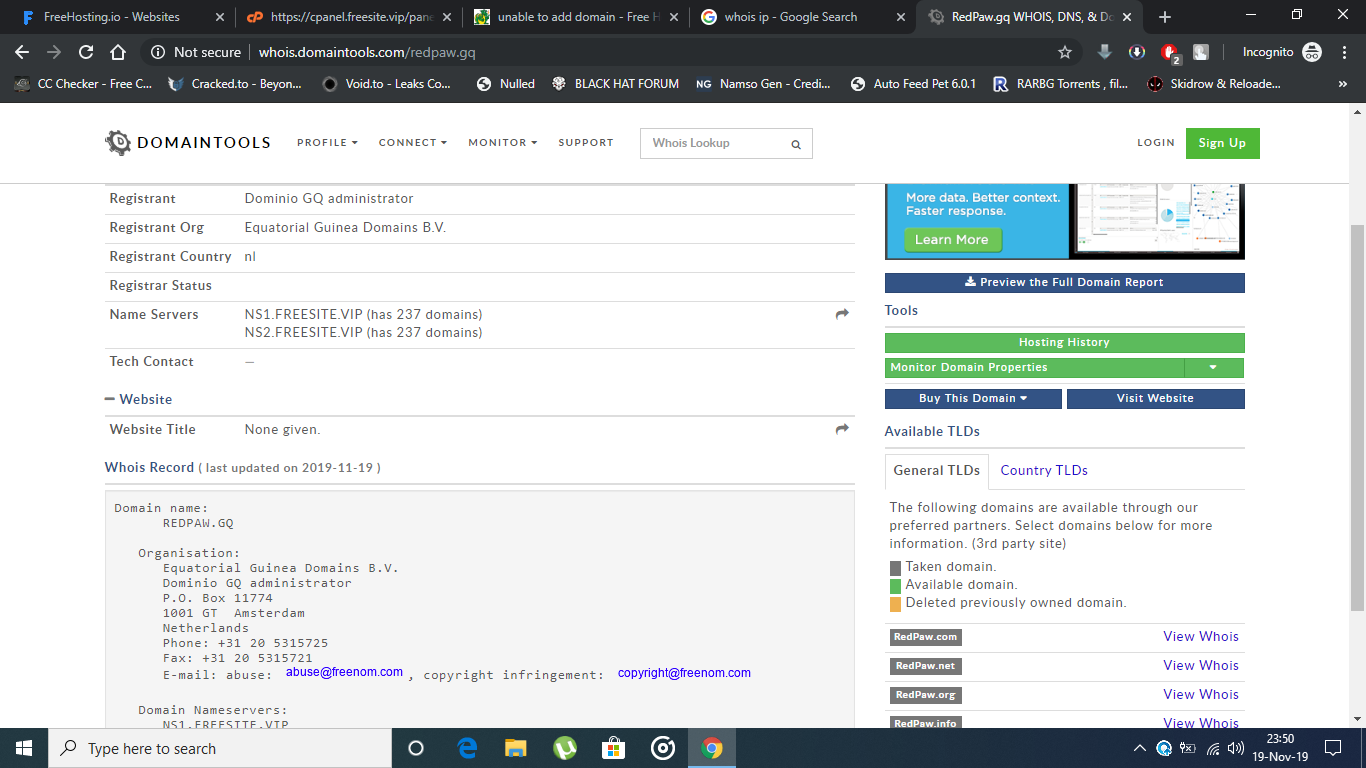Open Namso Gen bookmark

click(764, 84)
